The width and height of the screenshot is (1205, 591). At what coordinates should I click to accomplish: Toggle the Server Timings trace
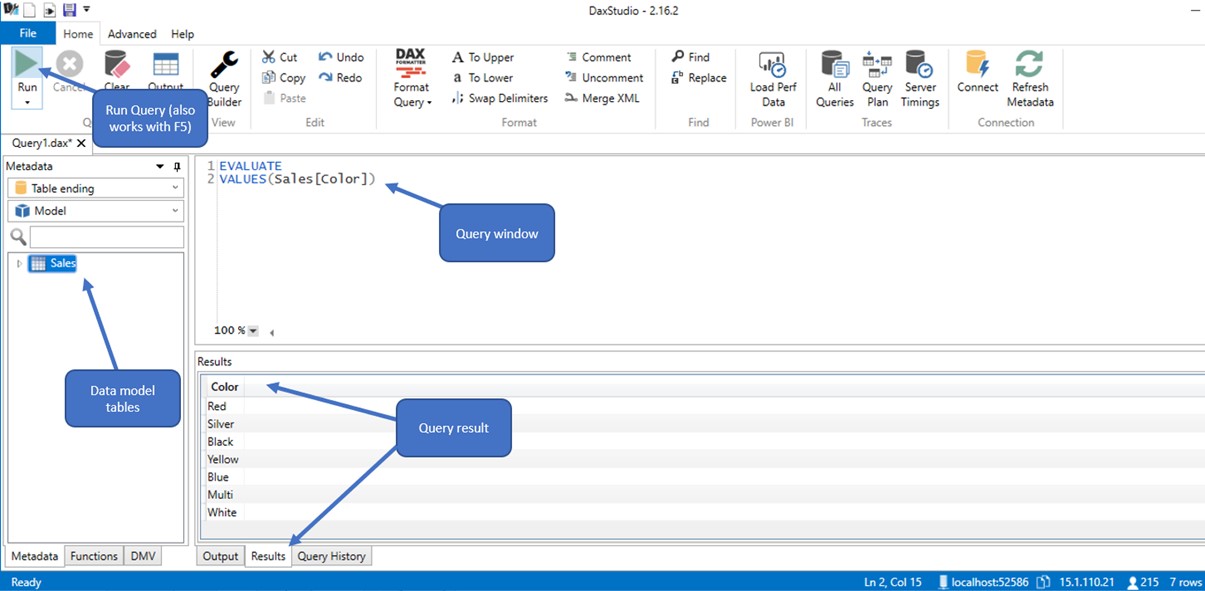(920, 79)
